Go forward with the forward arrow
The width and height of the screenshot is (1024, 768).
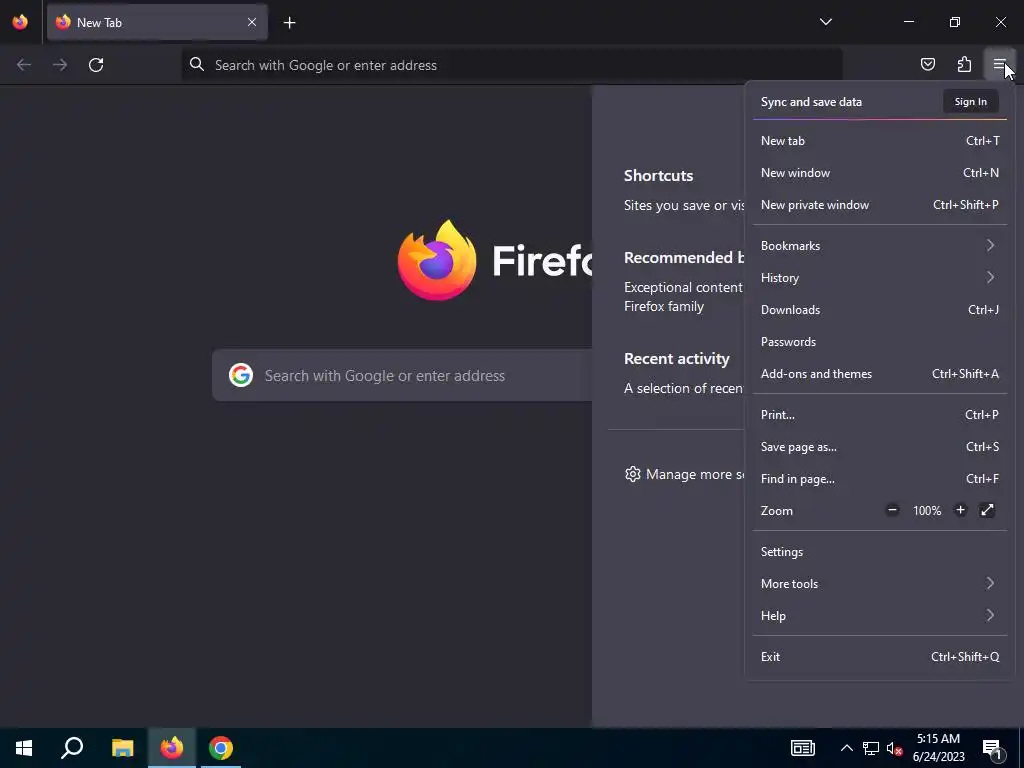click(60, 65)
